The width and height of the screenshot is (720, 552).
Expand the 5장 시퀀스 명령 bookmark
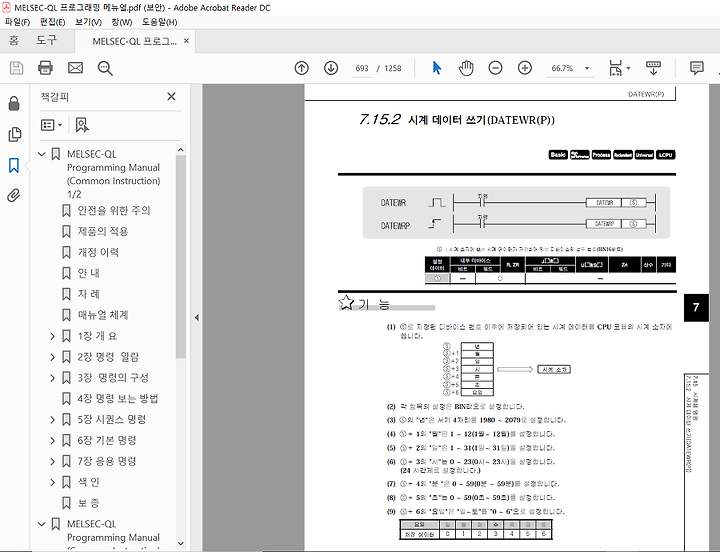(52, 420)
